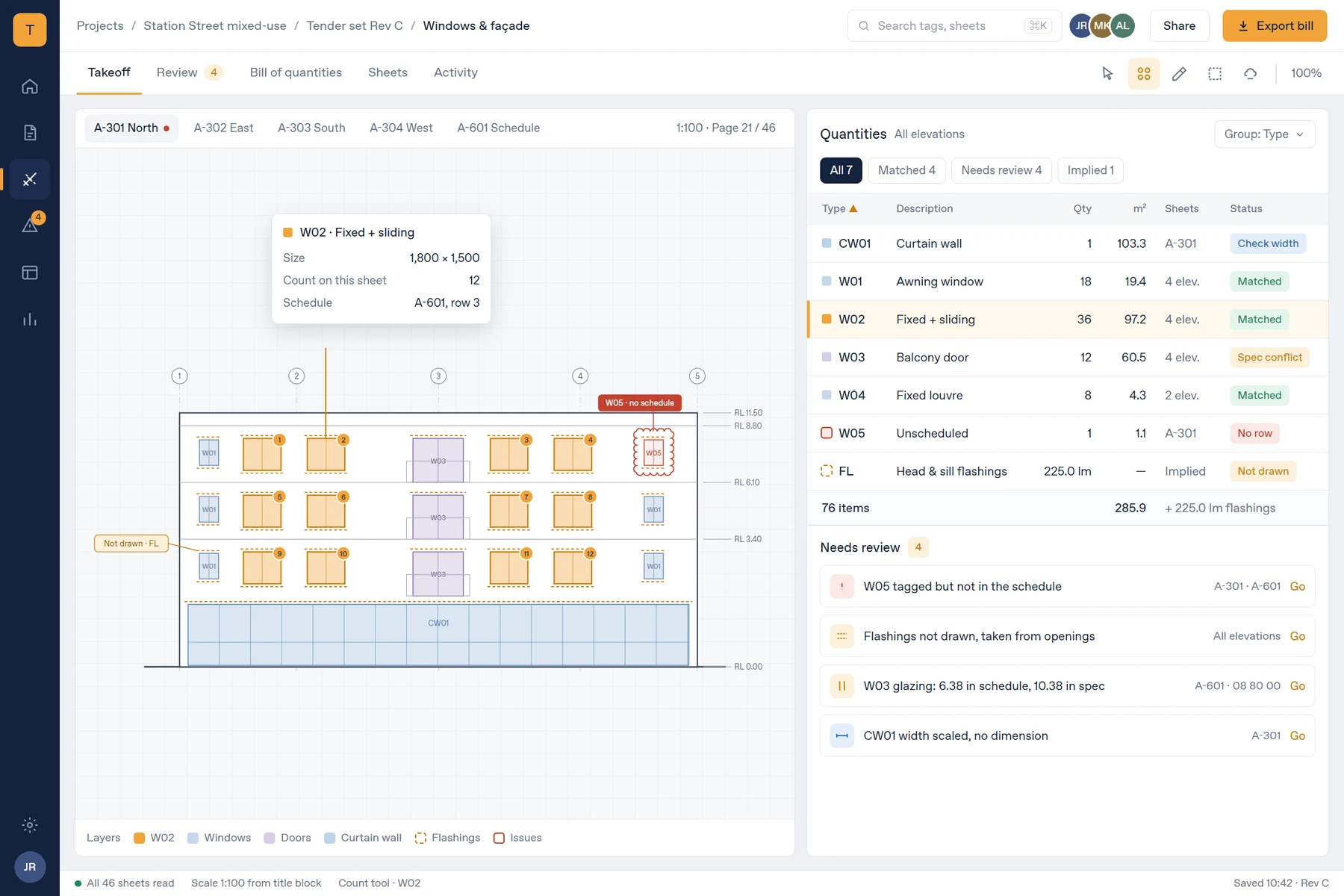Click the Share button
This screenshot has height=896, width=1344.
1179,26
